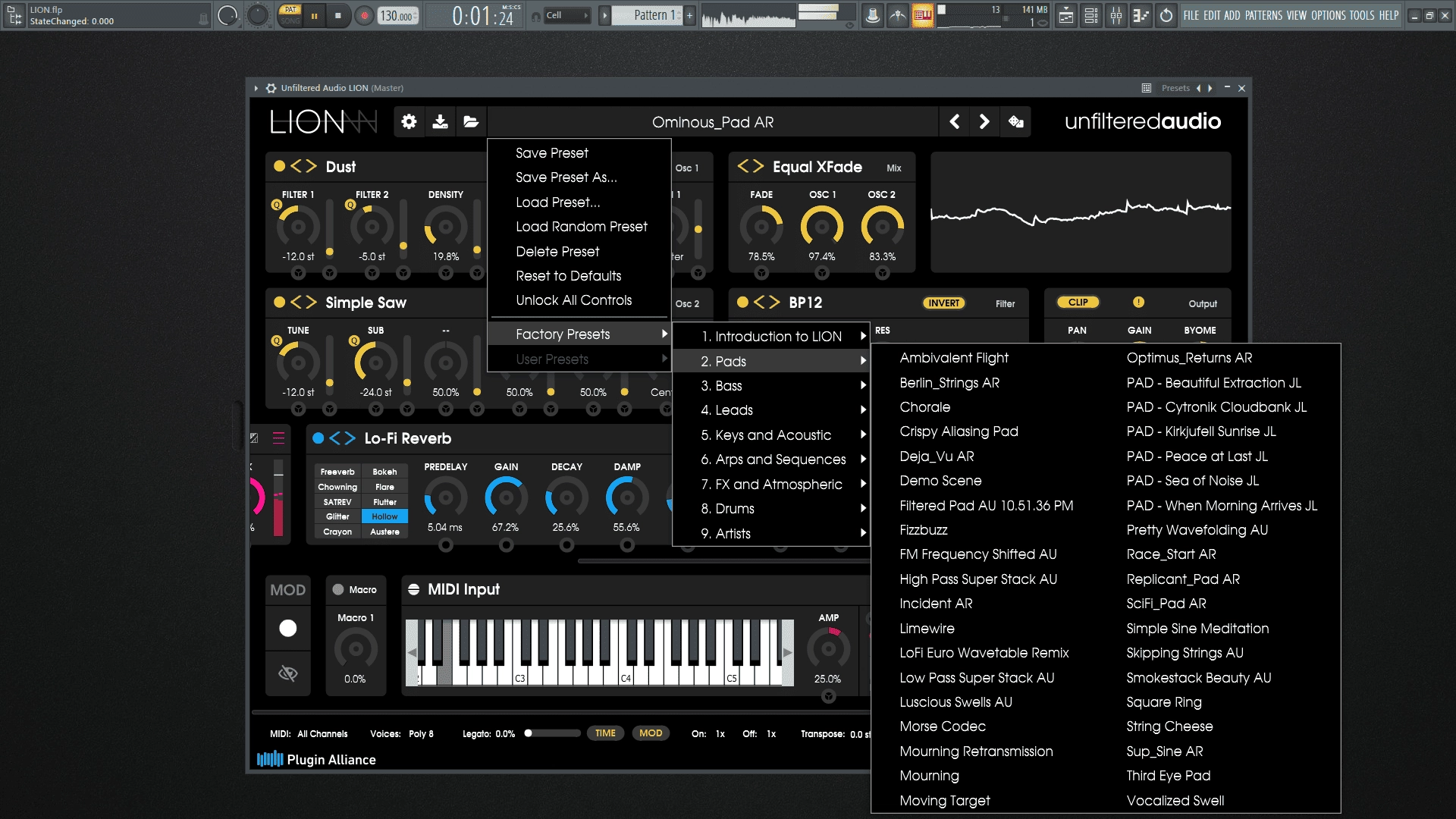Choose Save Preset menu entry
The width and height of the screenshot is (1456, 819).
[x=579, y=153]
